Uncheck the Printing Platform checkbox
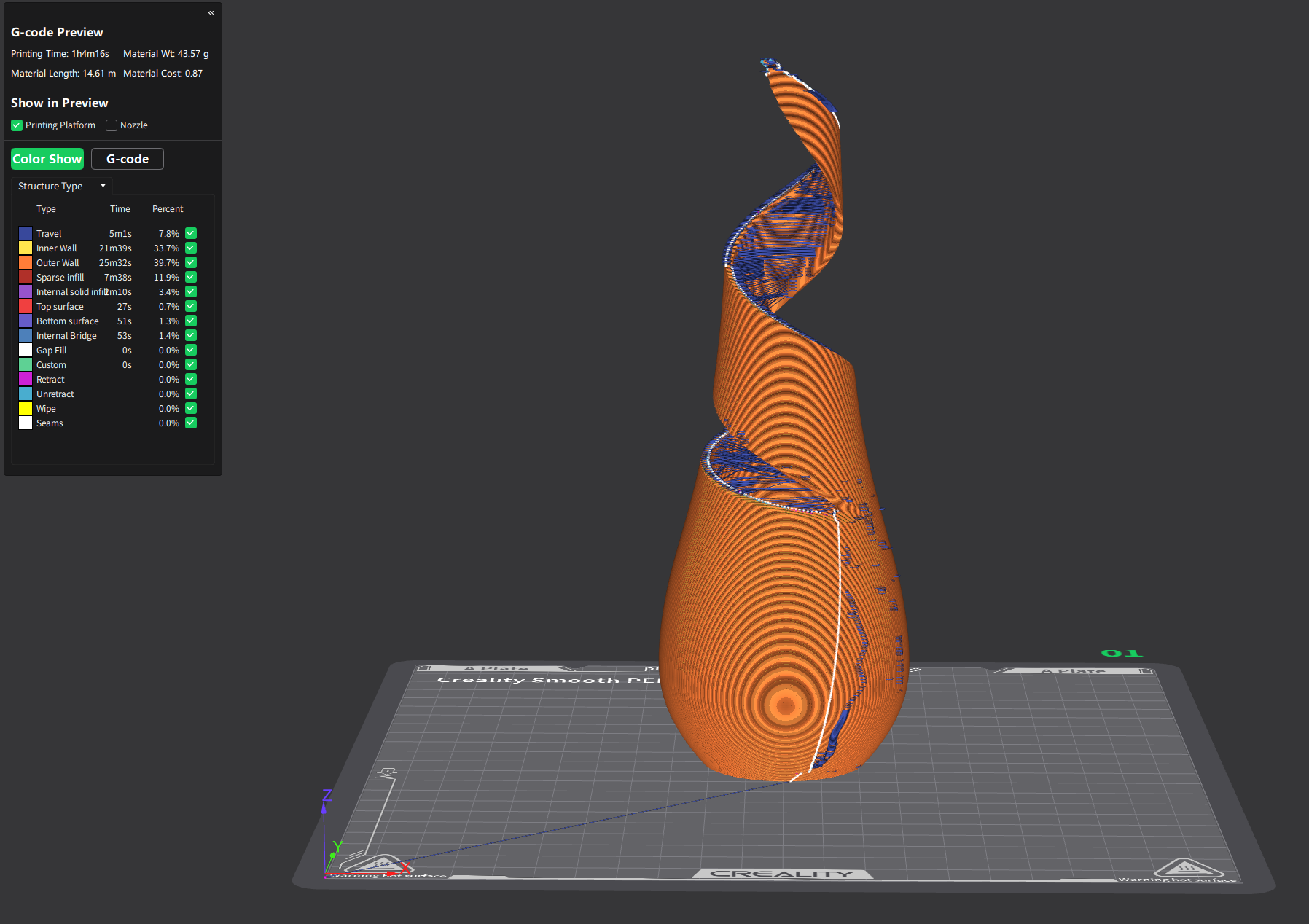1309x924 pixels. pos(17,125)
